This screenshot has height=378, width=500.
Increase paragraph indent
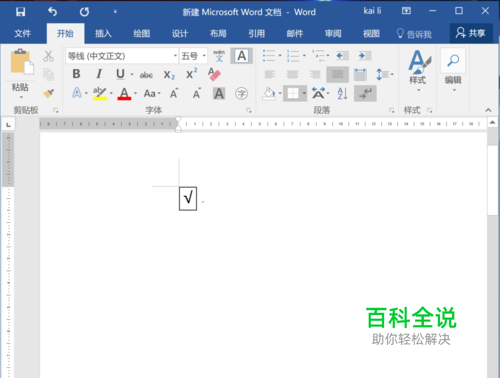pos(365,56)
